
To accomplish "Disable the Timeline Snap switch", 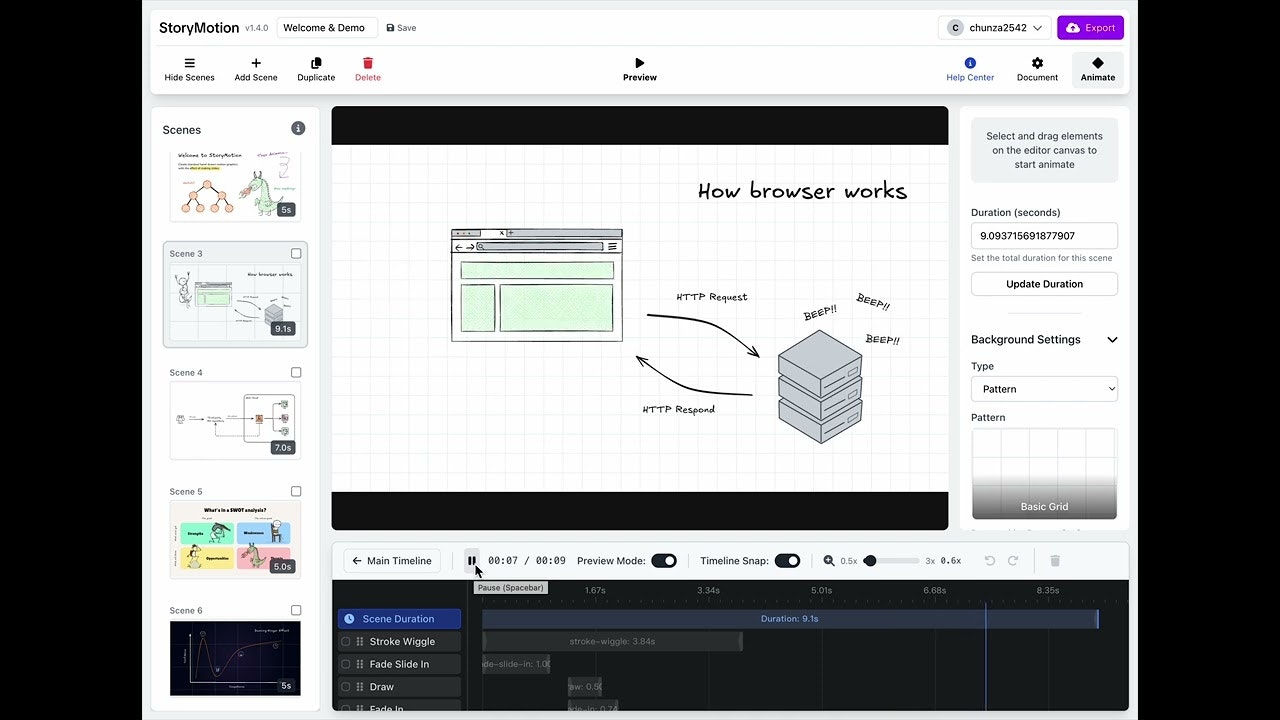I will (787, 561).
